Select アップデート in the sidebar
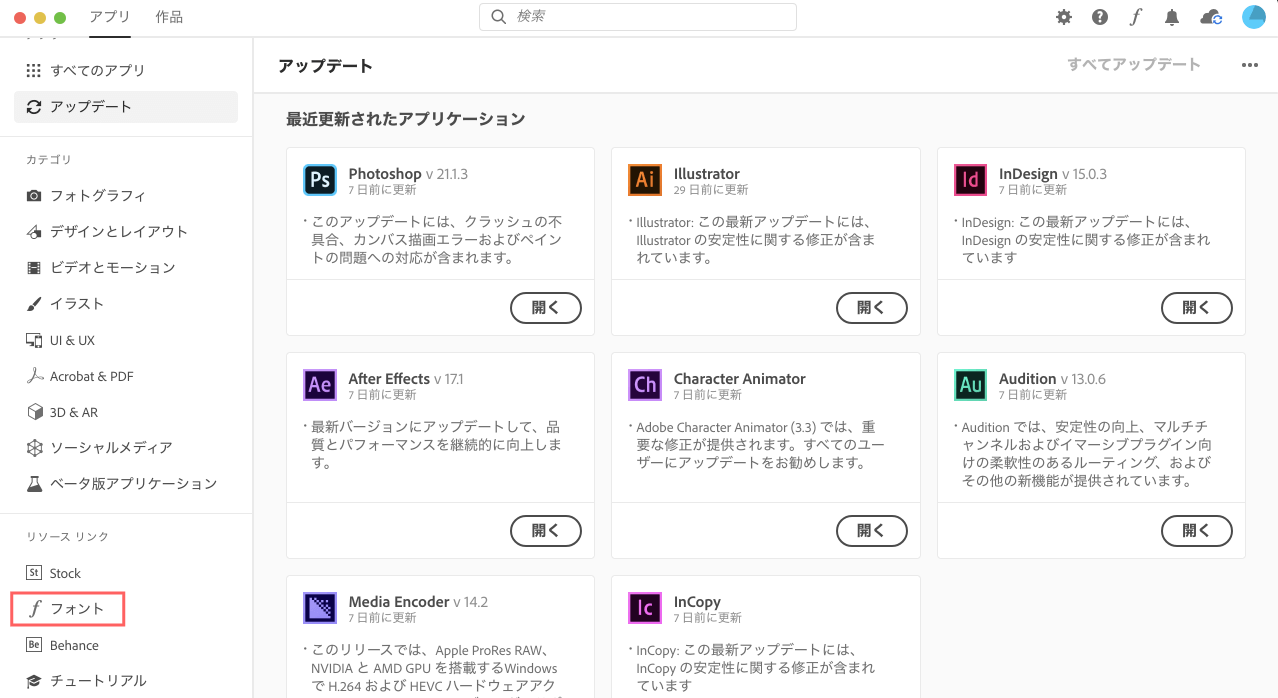 pos(126,107)
